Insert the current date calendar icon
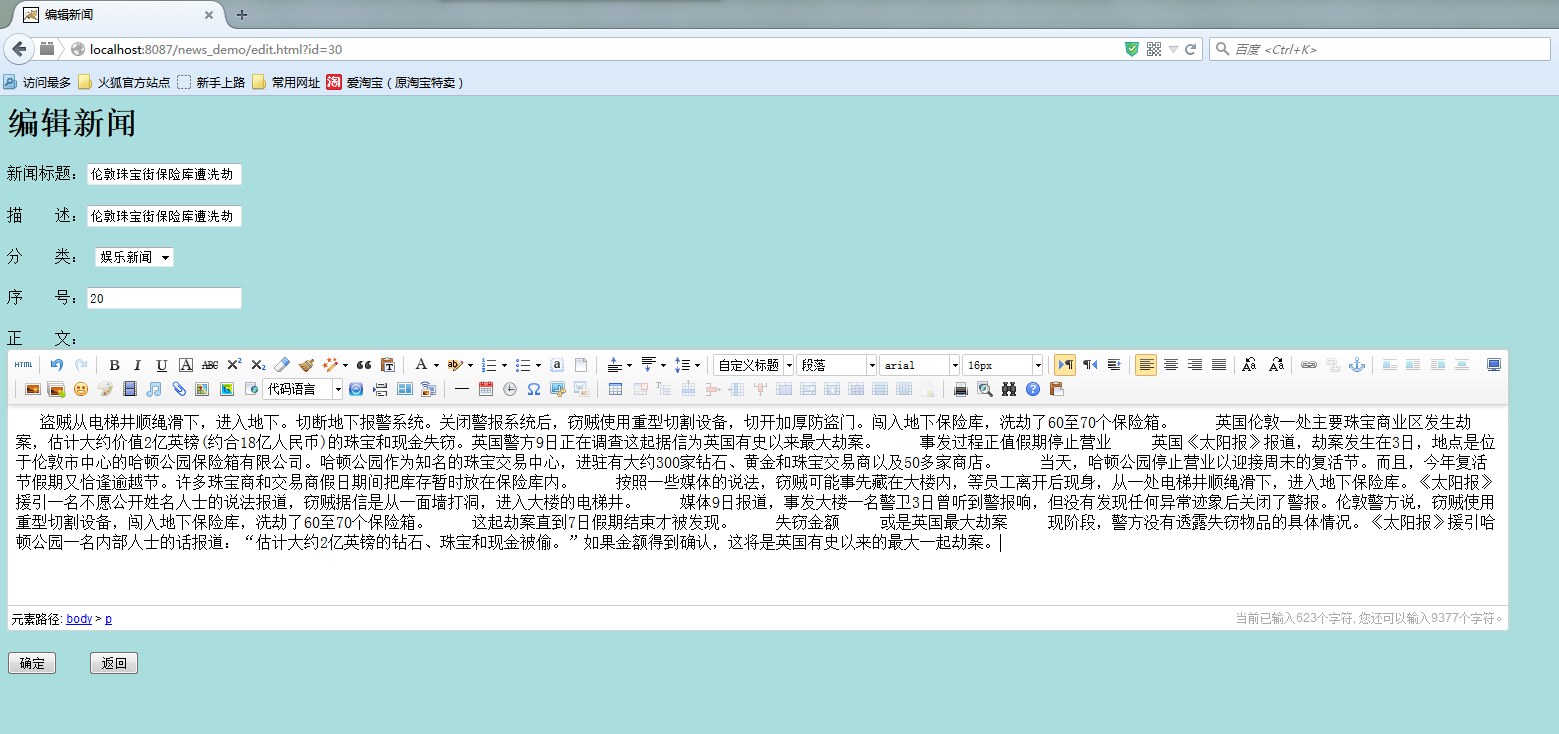The width and height of the screenshot is (1559, 734). click(486, 389)
